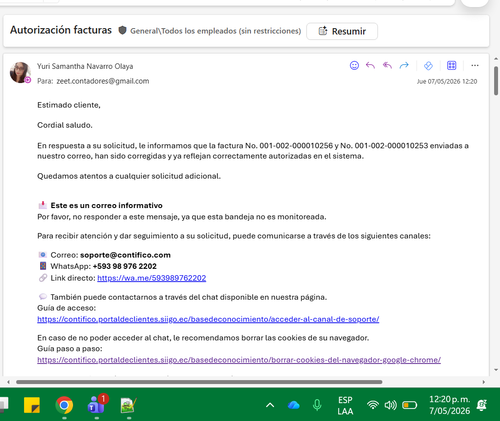Choose the Reply all double-arrow icon
Viewport: 500px width, 421px height.
(x=387, y=65)
